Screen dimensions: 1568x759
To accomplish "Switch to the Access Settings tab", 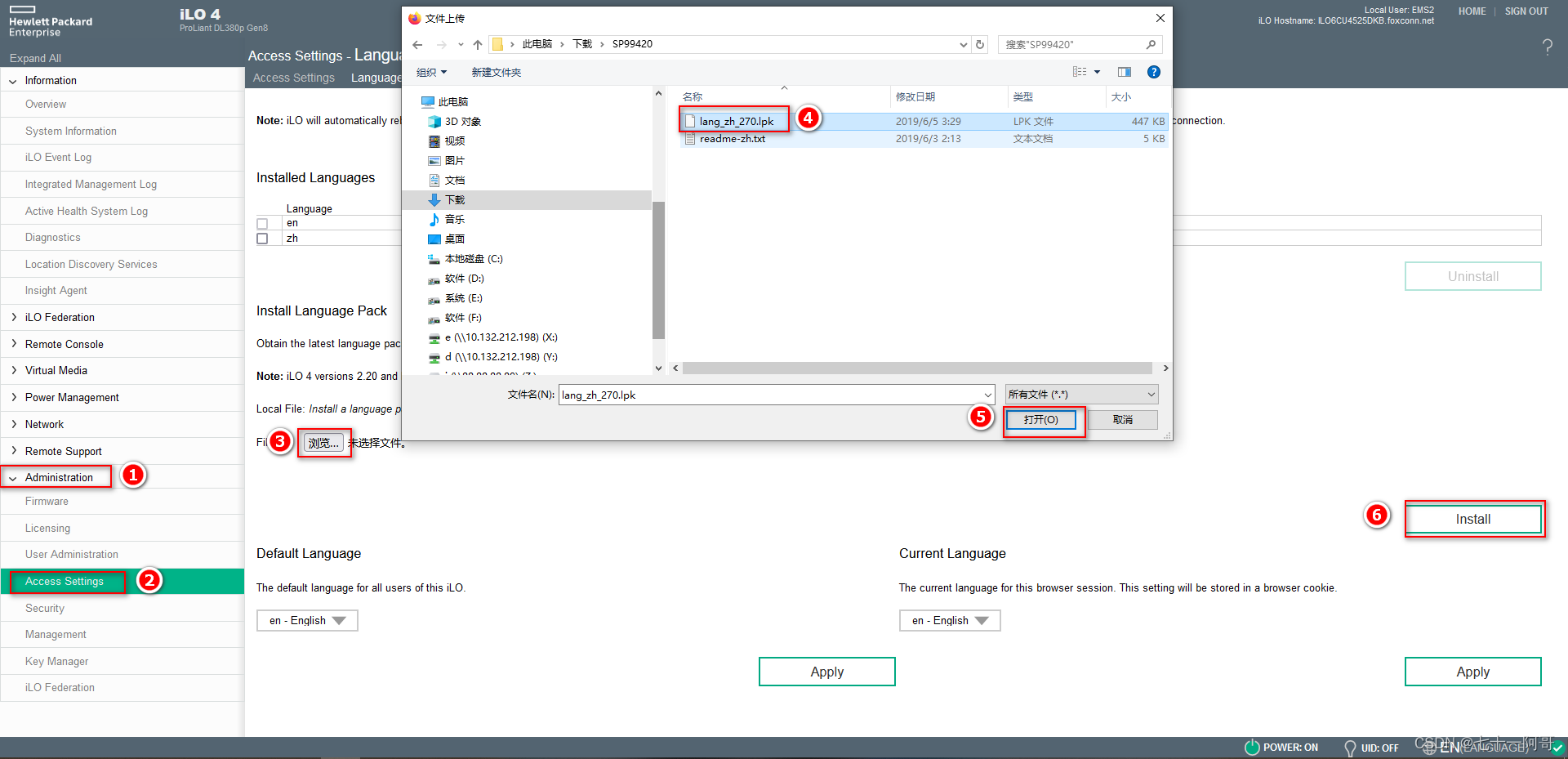I will coord(294,78).
